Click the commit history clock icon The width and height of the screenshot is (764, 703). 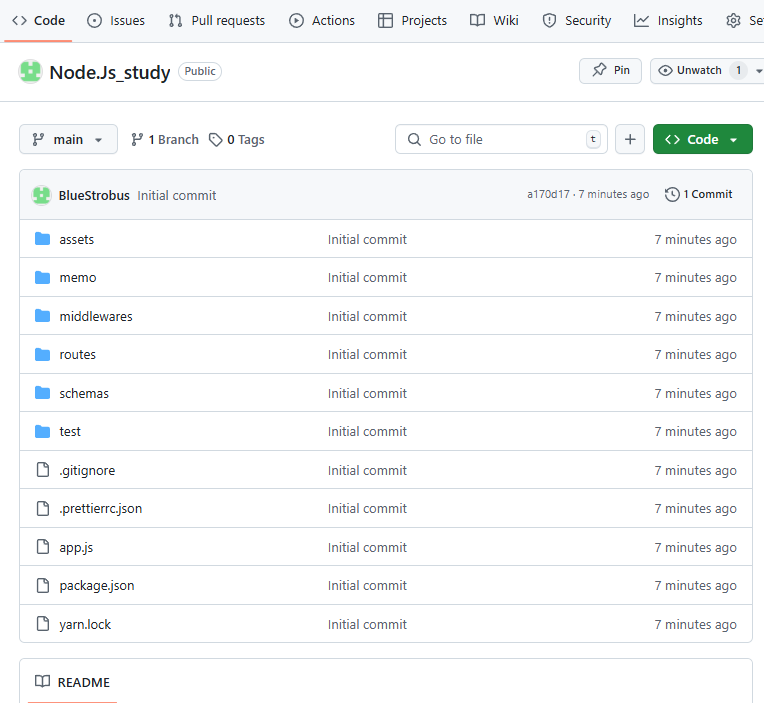click(x=672, y=194)
